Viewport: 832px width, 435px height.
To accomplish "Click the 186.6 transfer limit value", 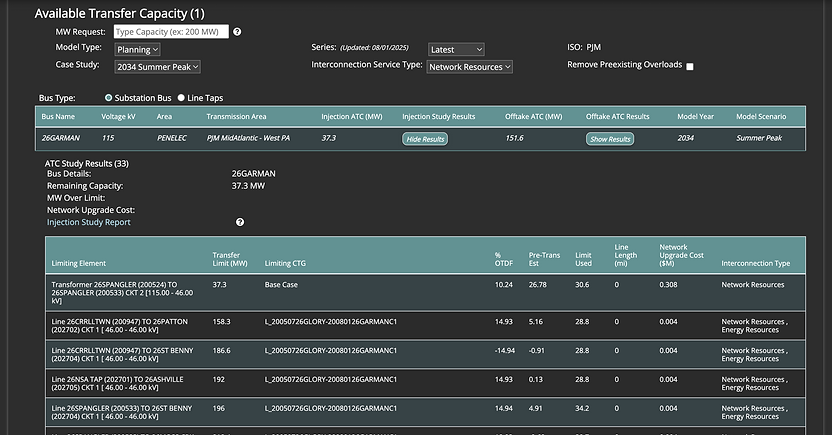I will [x=221, y=351].
